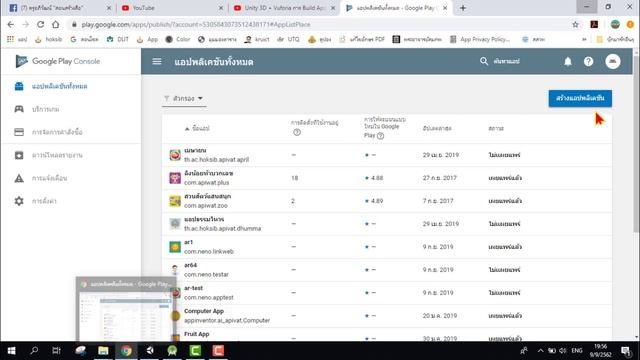Click the page vertical scrollbar

tap(636, 143)
